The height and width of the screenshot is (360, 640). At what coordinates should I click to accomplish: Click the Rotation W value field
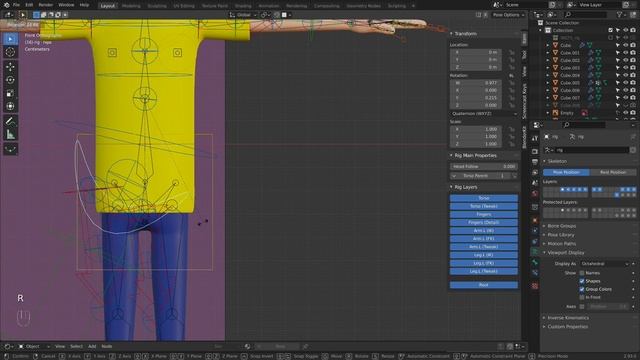click(476, 83)
